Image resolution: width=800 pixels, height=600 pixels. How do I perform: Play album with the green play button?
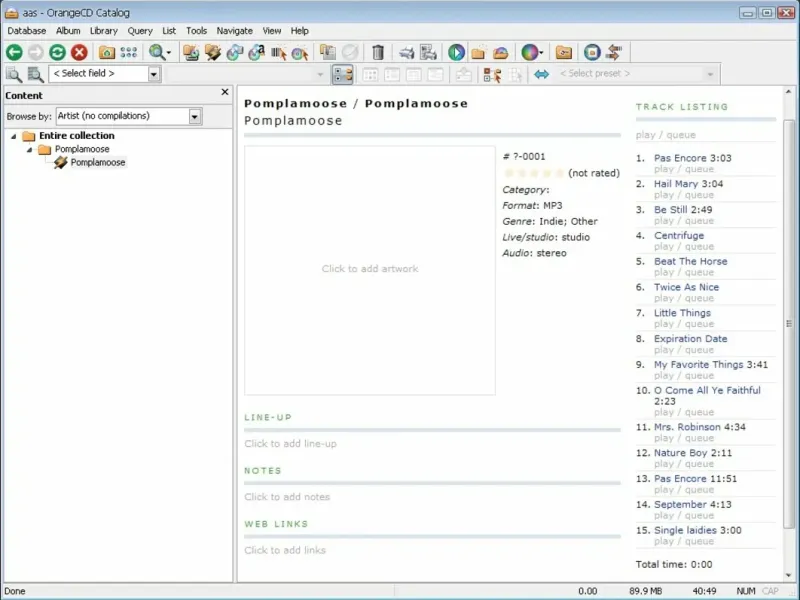tap(456, 52)
